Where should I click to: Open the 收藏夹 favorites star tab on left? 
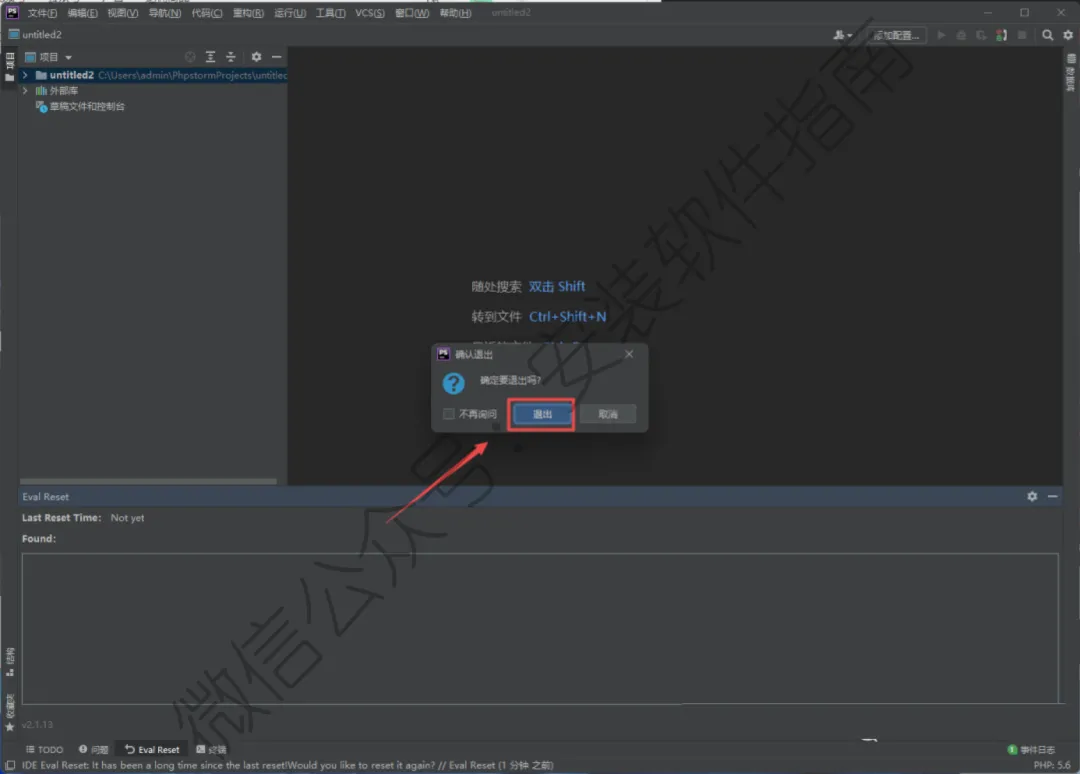[x=10, y=713]
